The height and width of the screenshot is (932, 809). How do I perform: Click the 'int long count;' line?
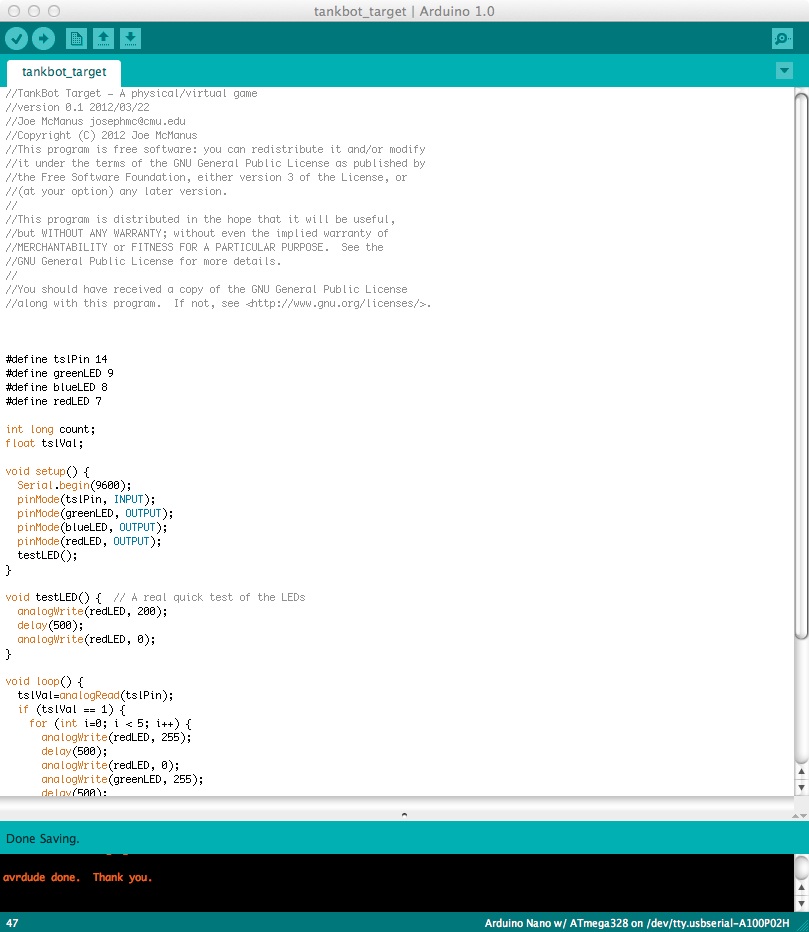tap(50, 429)
